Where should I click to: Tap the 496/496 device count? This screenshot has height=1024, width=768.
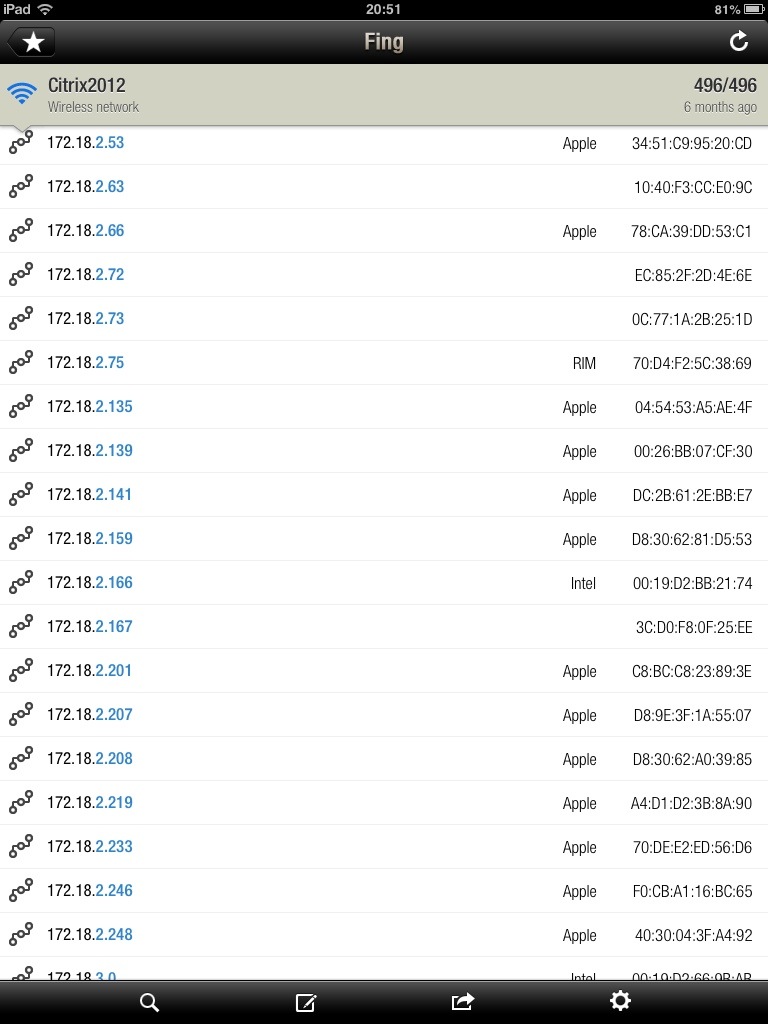tap(725, 86)
